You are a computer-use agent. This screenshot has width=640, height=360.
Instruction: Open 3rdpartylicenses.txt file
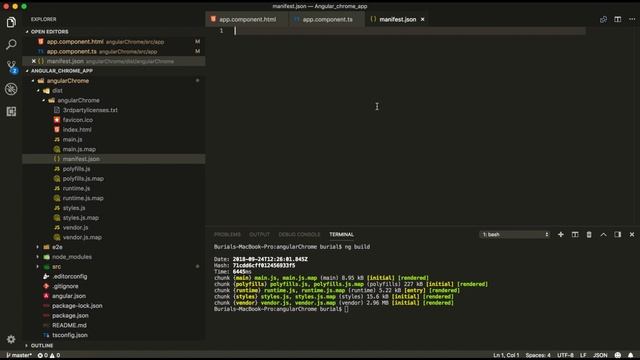pyautogui.click(x=90, y=110)
